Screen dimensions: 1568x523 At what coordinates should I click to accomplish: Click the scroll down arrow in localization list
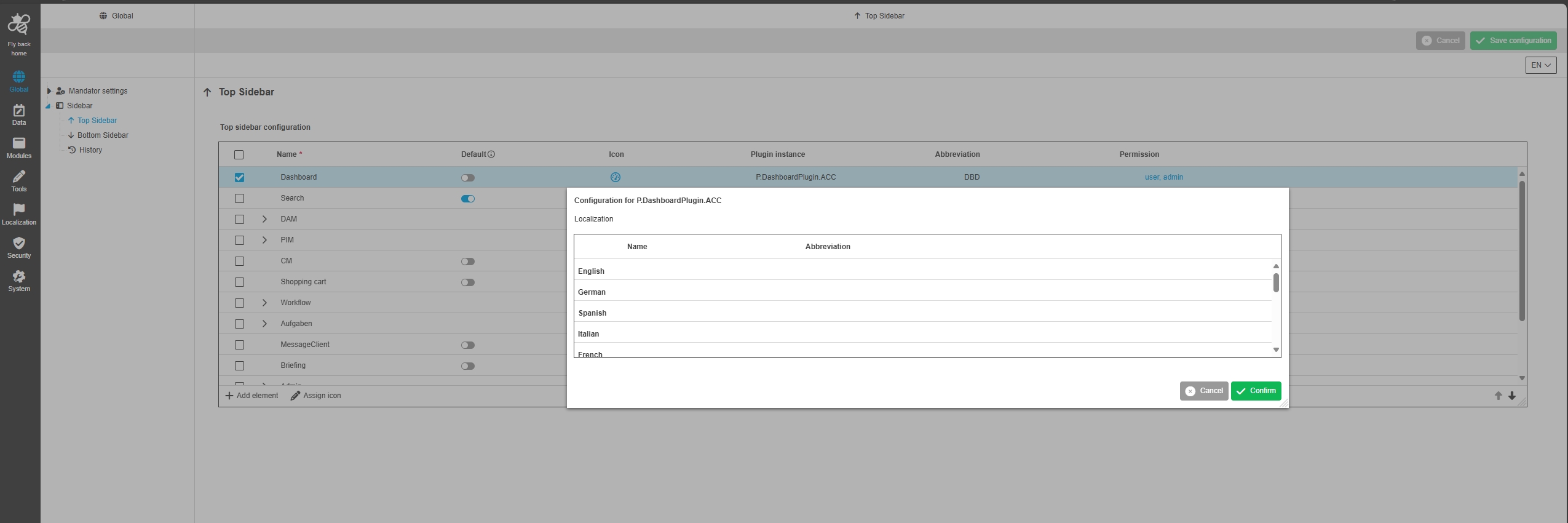(1276, 350)
